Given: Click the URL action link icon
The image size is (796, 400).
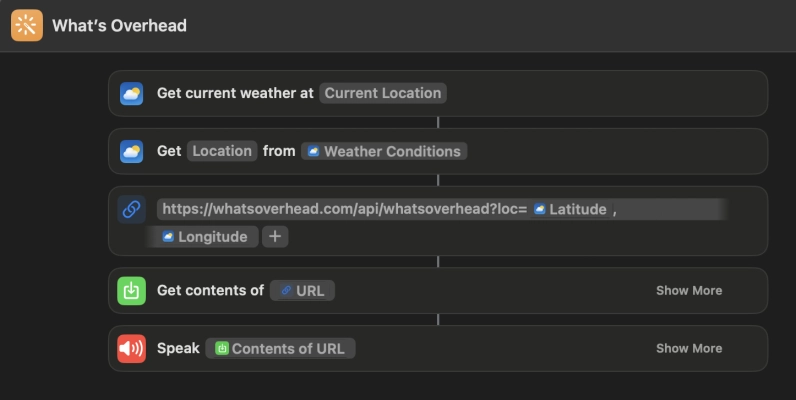Looking at the screenshot, I should pos(131,209).
